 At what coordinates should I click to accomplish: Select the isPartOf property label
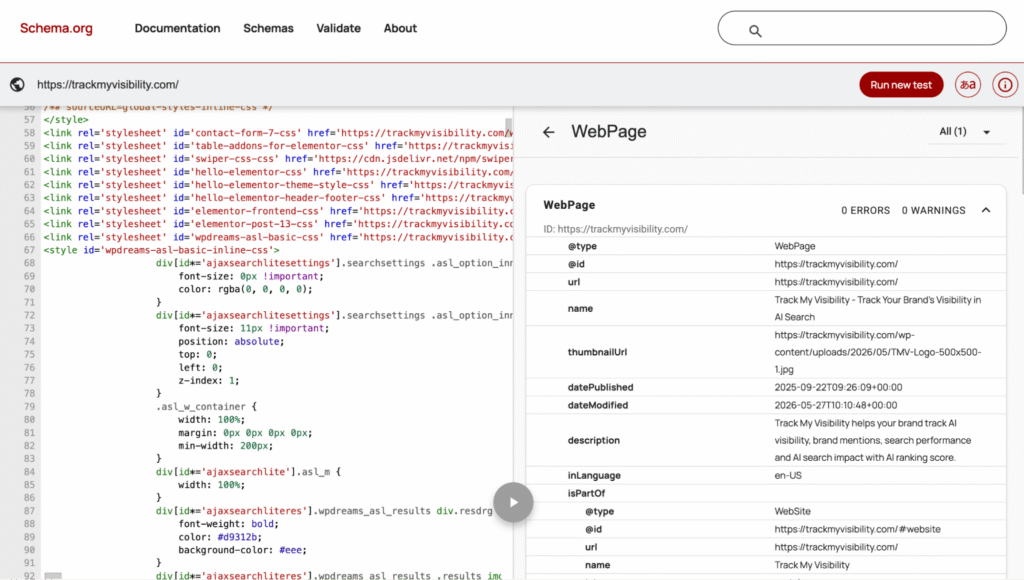click(586, 493)
